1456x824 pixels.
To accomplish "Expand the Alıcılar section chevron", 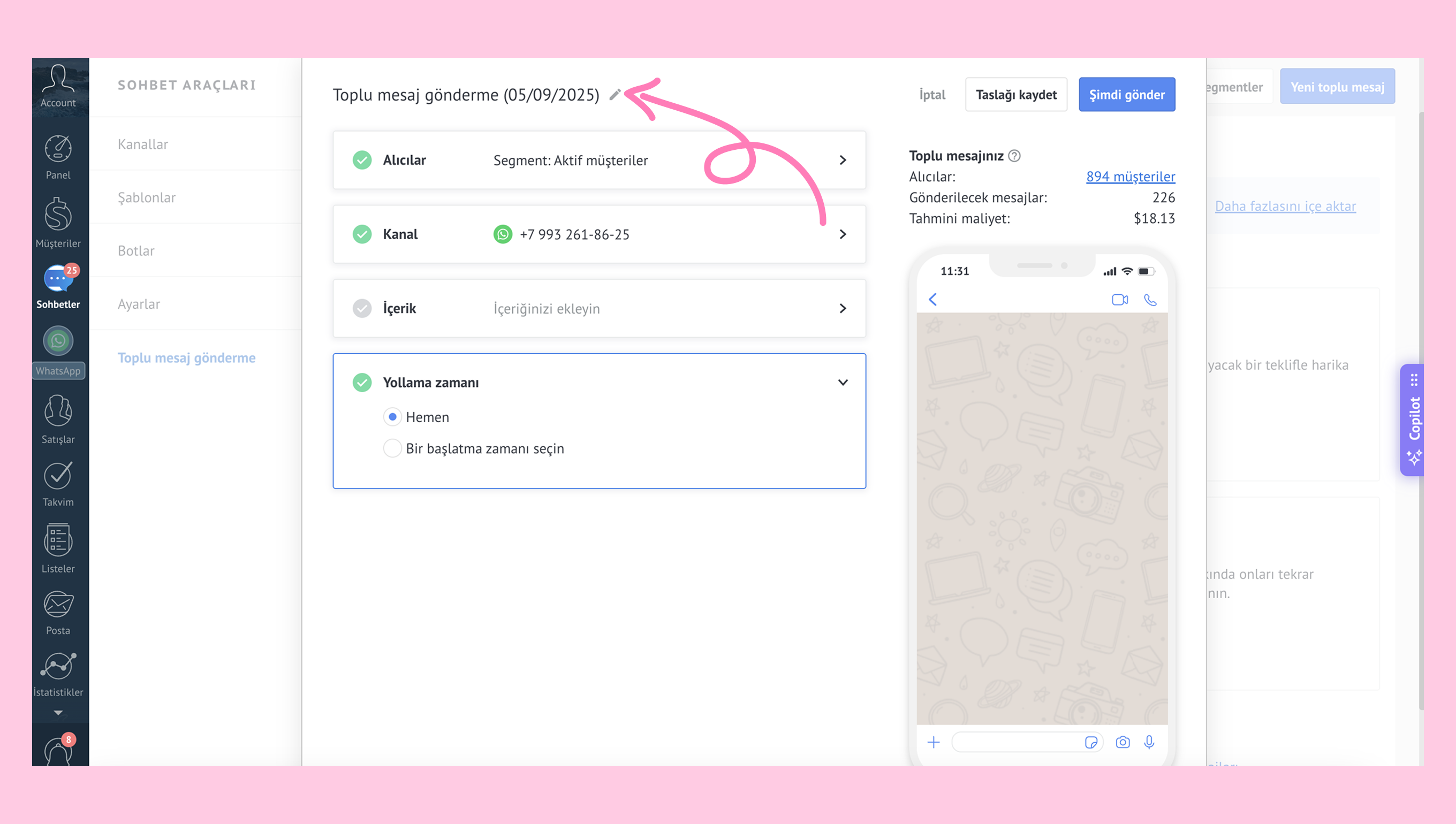I will click(843, 160).
